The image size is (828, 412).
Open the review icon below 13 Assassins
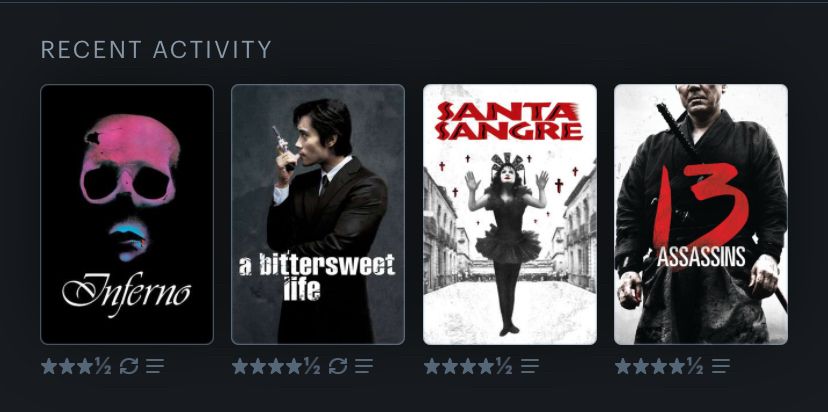click(x=721, y=366)
